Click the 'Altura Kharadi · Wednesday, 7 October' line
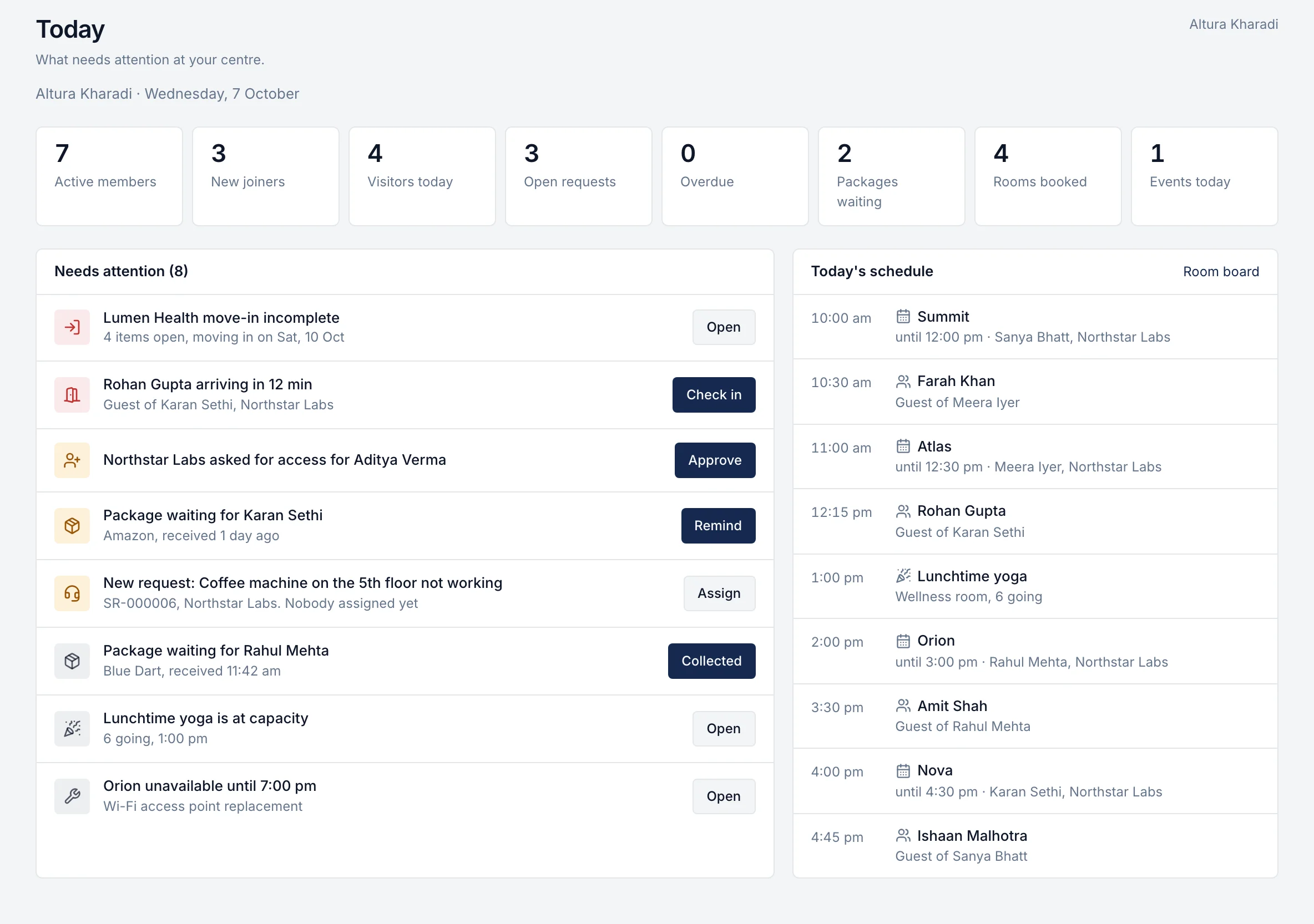 pos(167,94)
